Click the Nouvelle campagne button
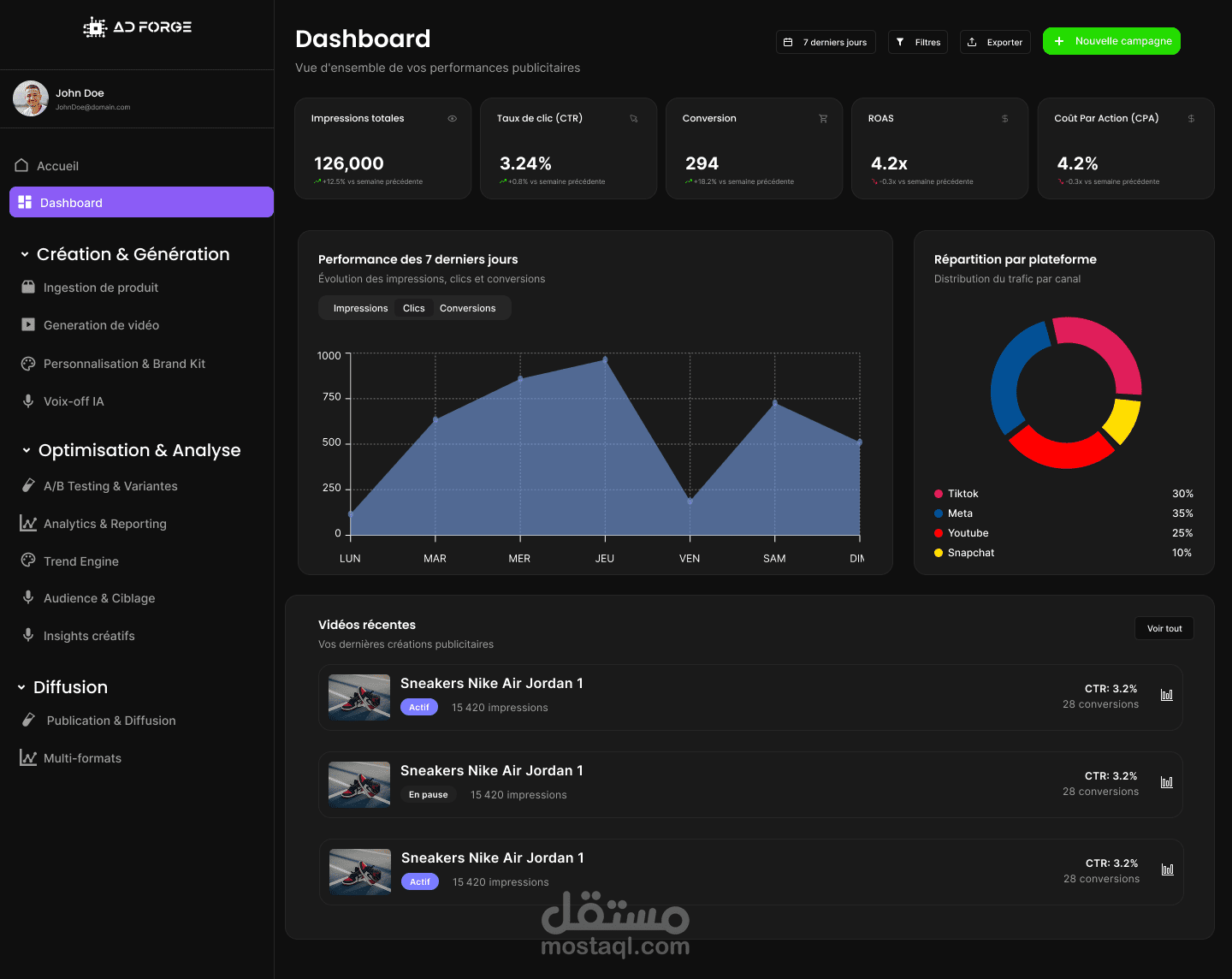 click(x=1111, y=41)
